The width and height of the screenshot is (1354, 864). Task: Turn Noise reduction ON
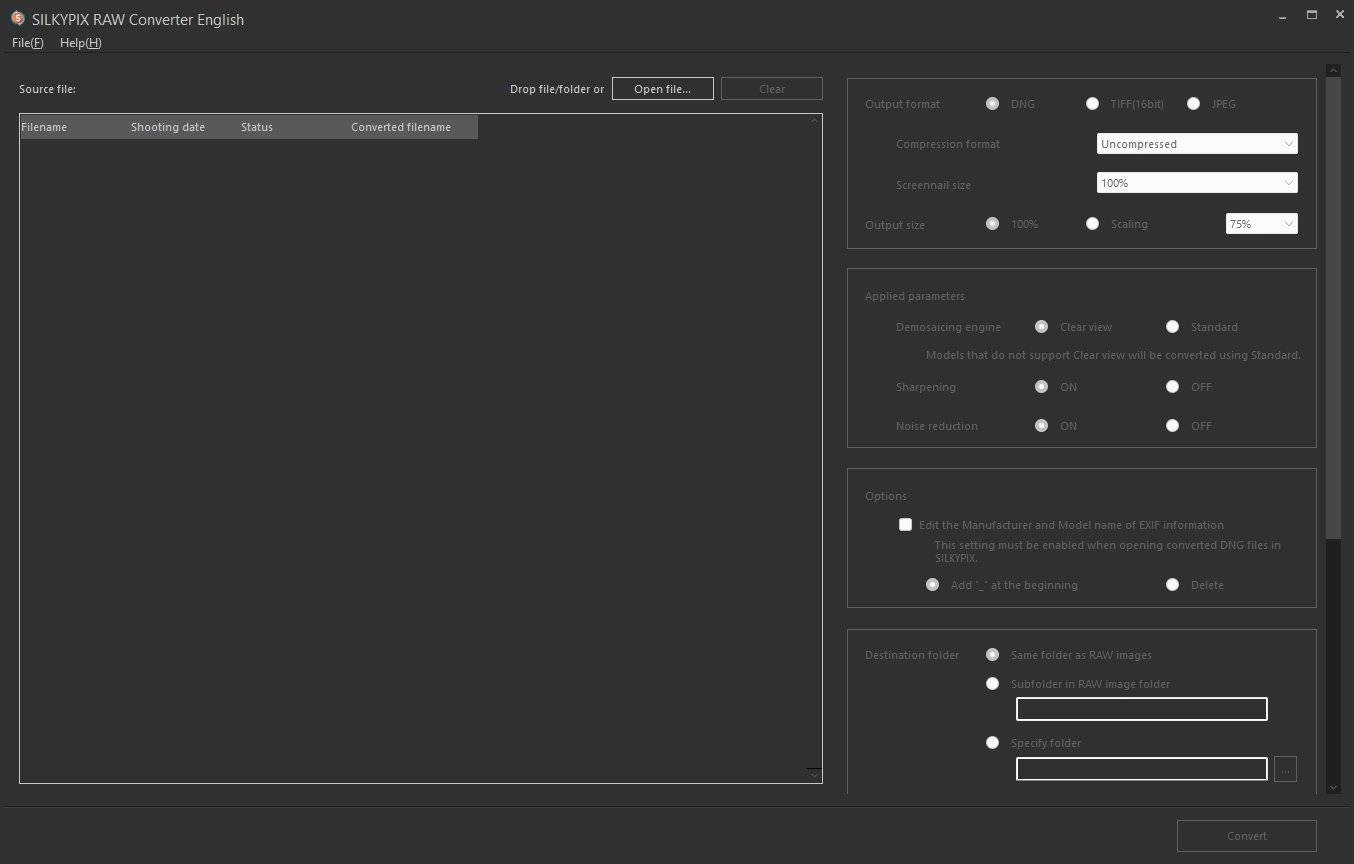click(1041, 426)
